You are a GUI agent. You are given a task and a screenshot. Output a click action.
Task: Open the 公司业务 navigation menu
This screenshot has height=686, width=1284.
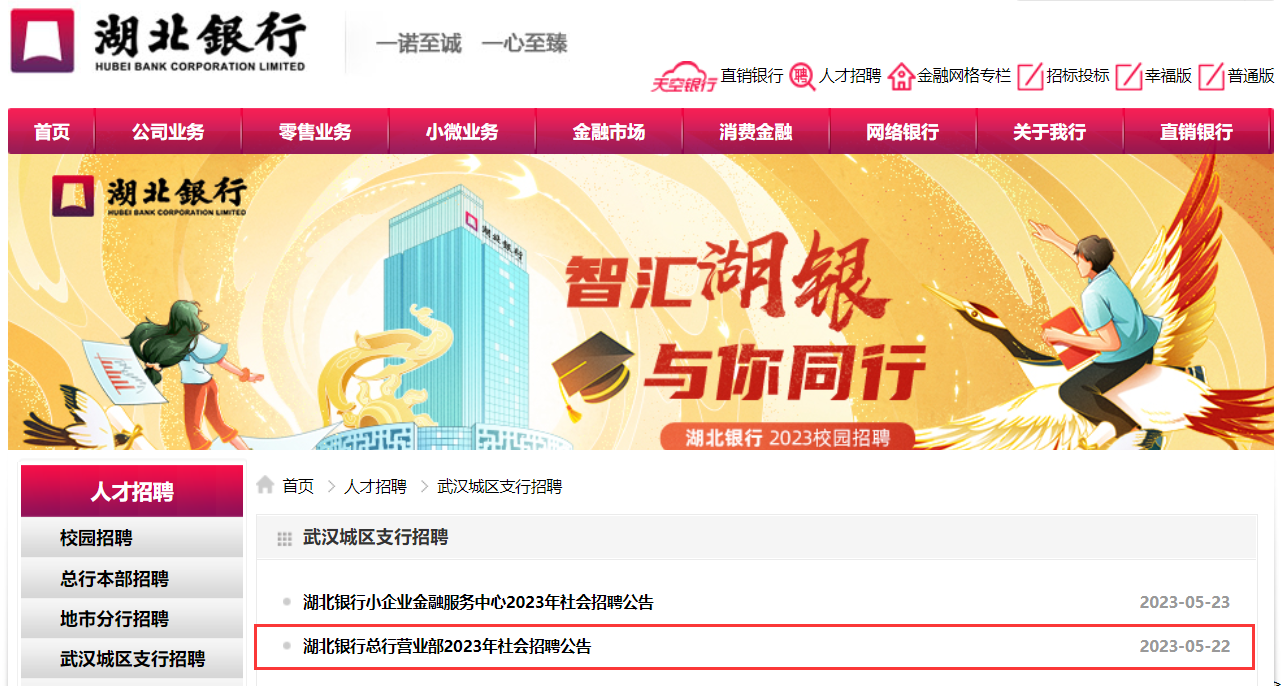(x=168, y=132)
